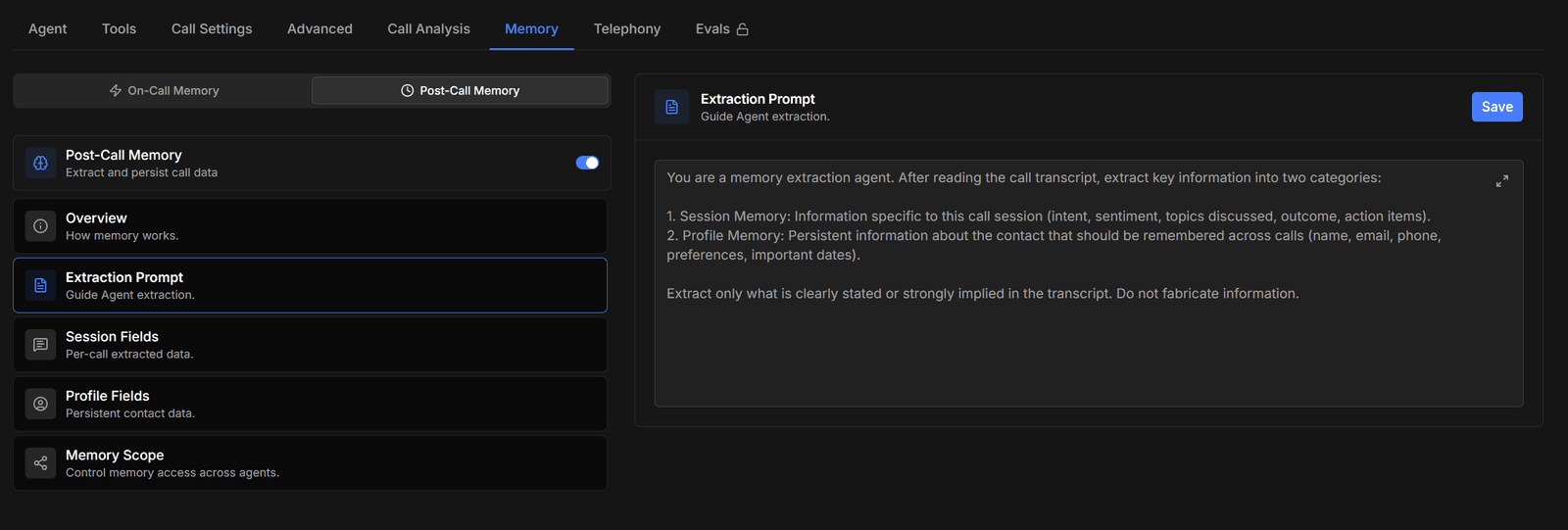
Task: Open the Session Fields section
Action: click(310, 345)
